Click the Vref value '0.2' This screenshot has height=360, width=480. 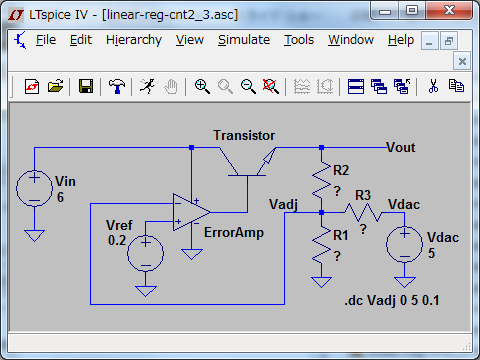point(117,240)
